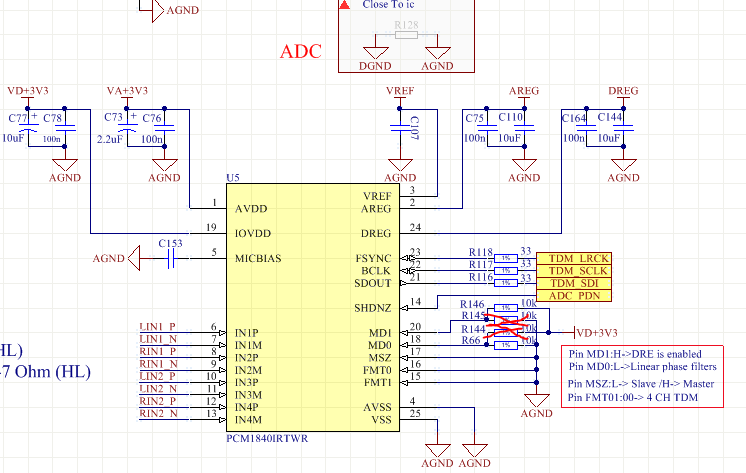Click the ADC_PDN port

pos(574,296)
